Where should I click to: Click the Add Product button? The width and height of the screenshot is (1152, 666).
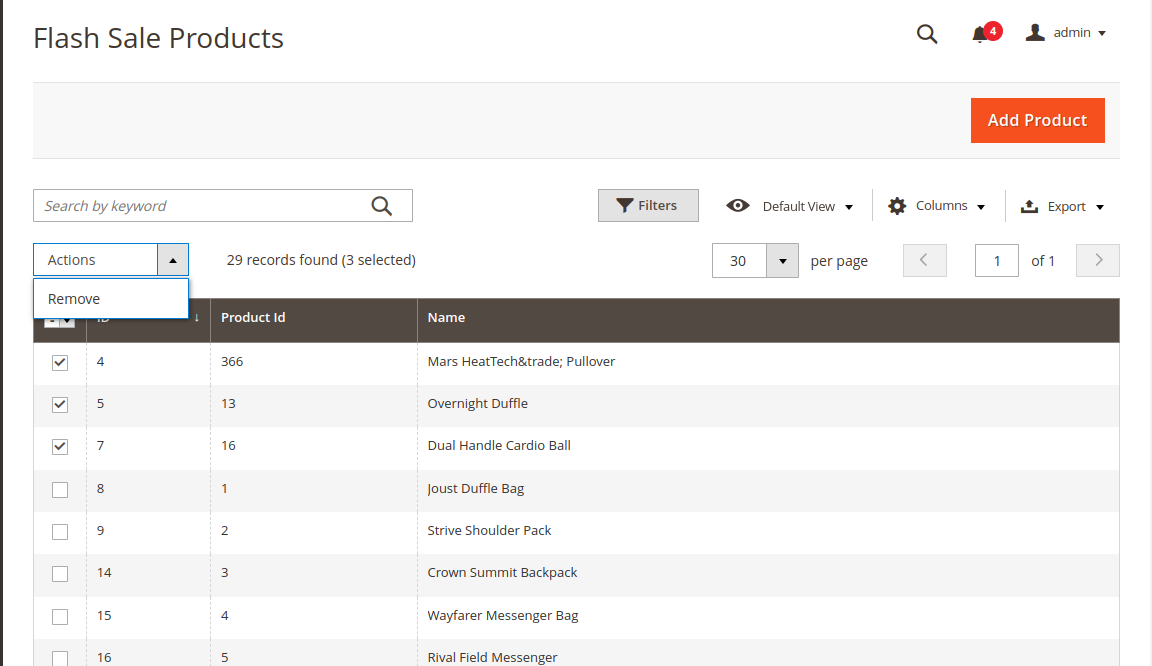[1037, 120]
